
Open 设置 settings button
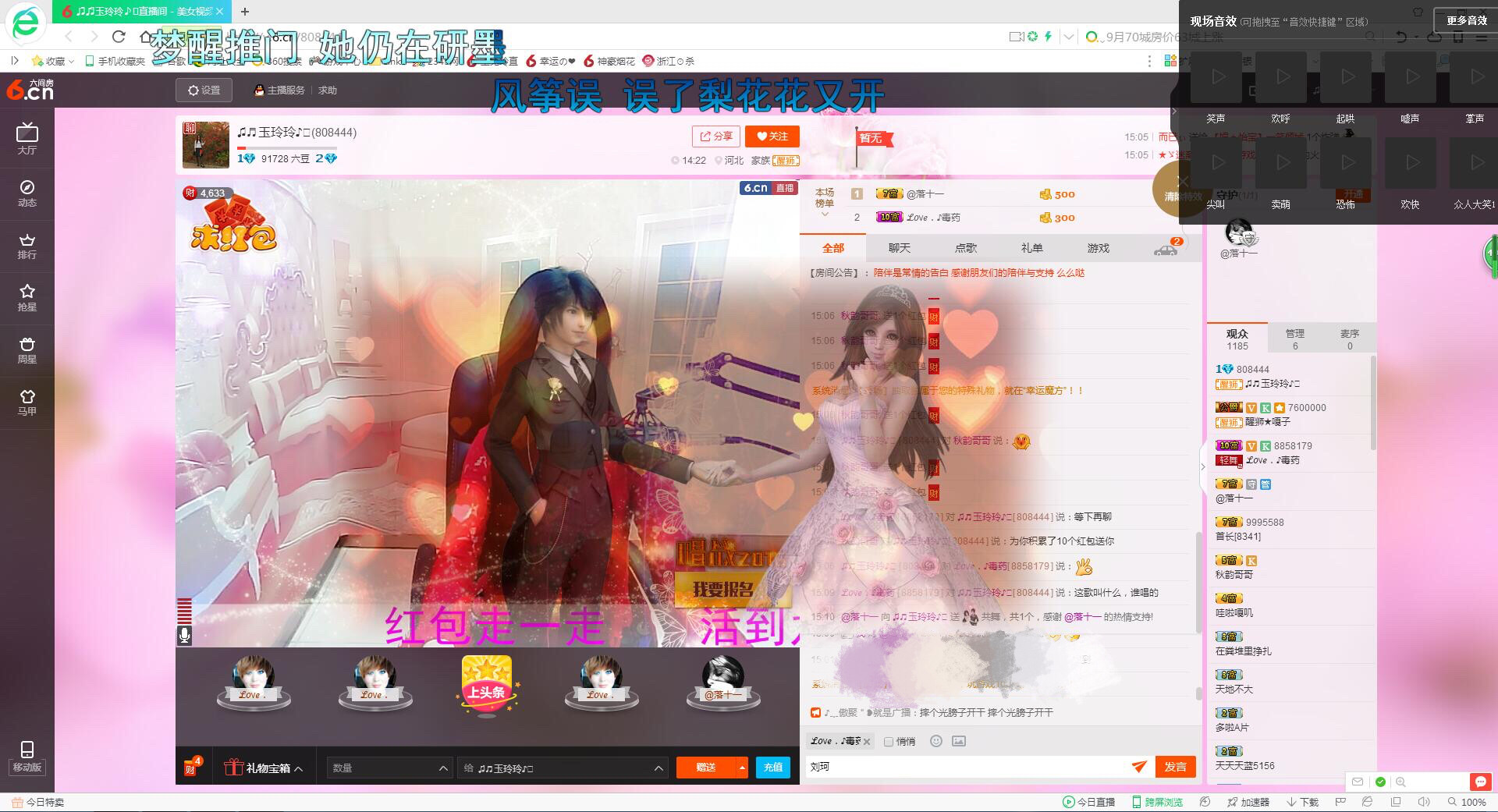204,90
